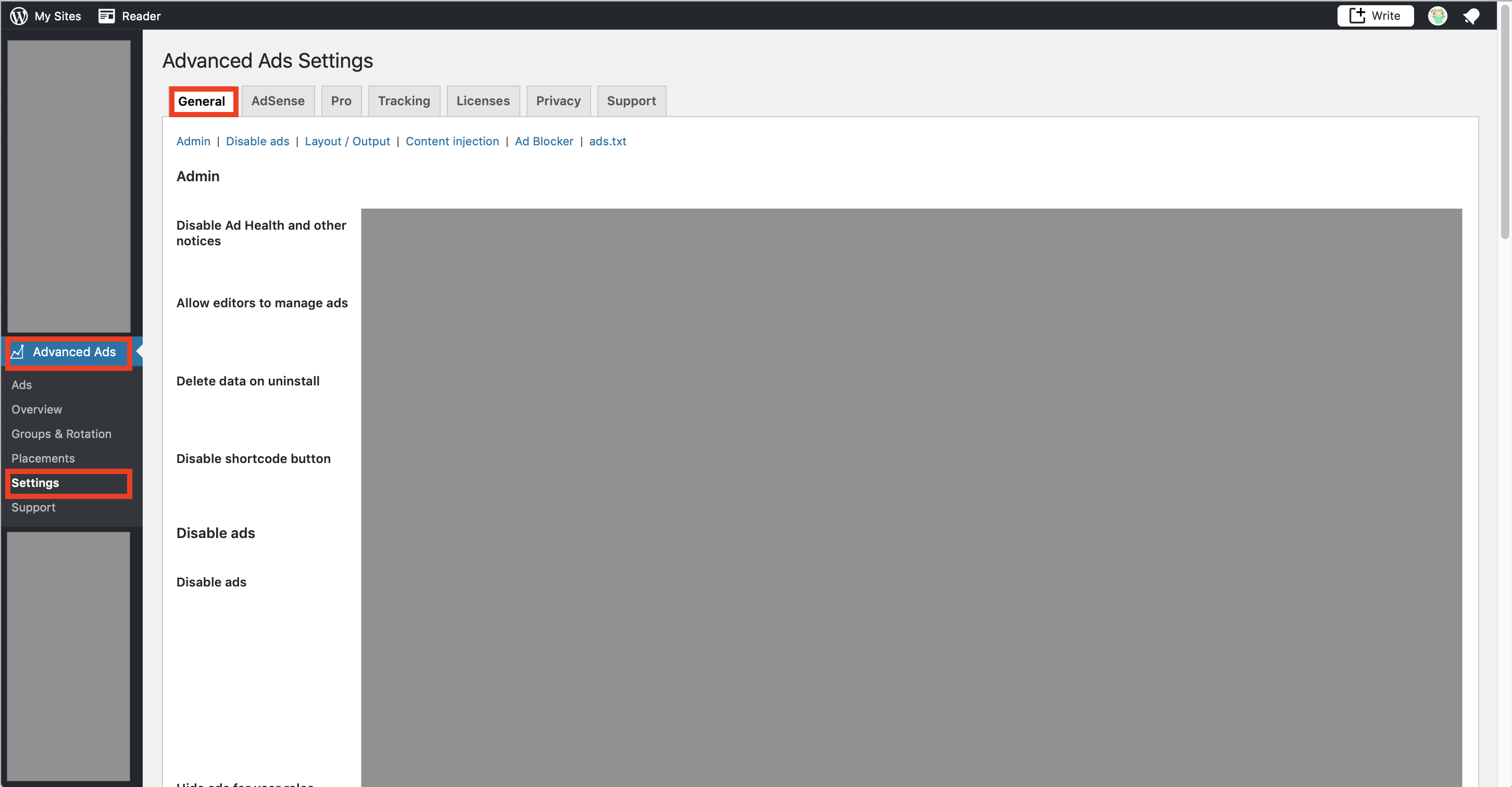Open the Reader icon in top bar
The height and width of the screenshot is (787, 1512).
coord(106,16)
